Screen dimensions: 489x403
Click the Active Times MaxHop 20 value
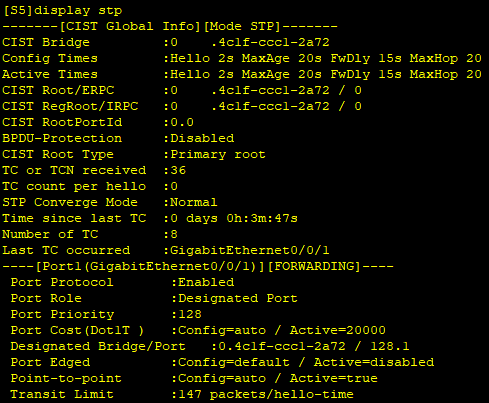point(446,74)
